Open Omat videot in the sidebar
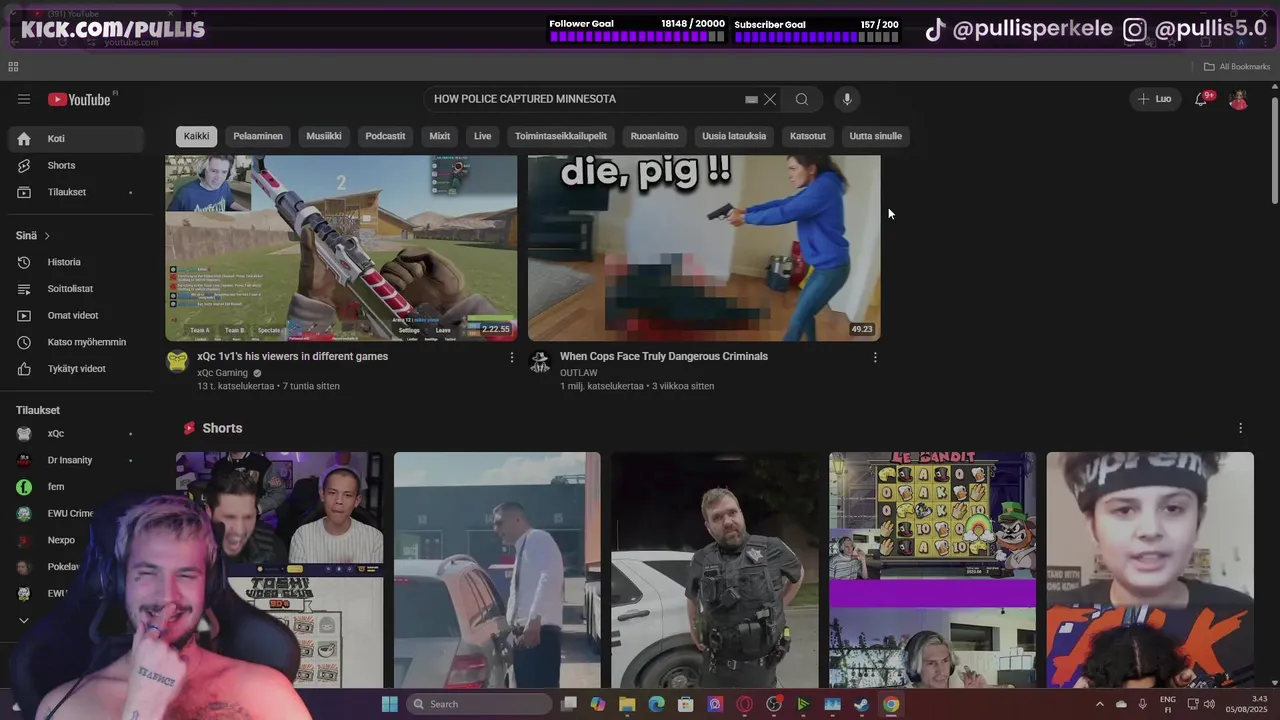Image resolution: width=1280 pixels, height=720 pixels. [x=76, y=315]
